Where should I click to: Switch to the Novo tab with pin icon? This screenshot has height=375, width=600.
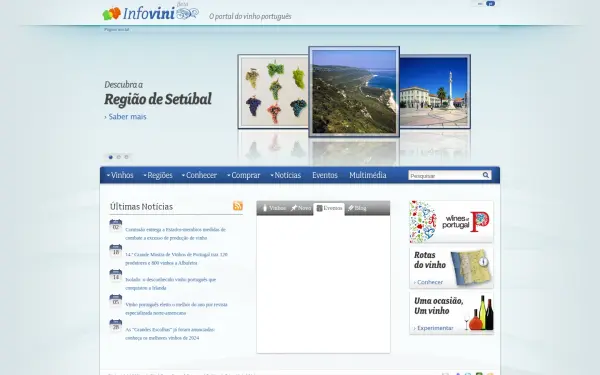coord(301,208)
